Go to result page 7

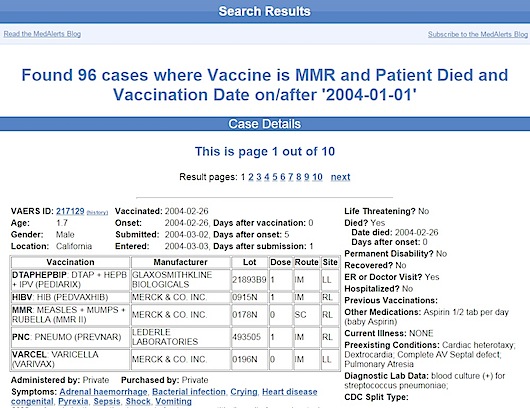(291, 177)
